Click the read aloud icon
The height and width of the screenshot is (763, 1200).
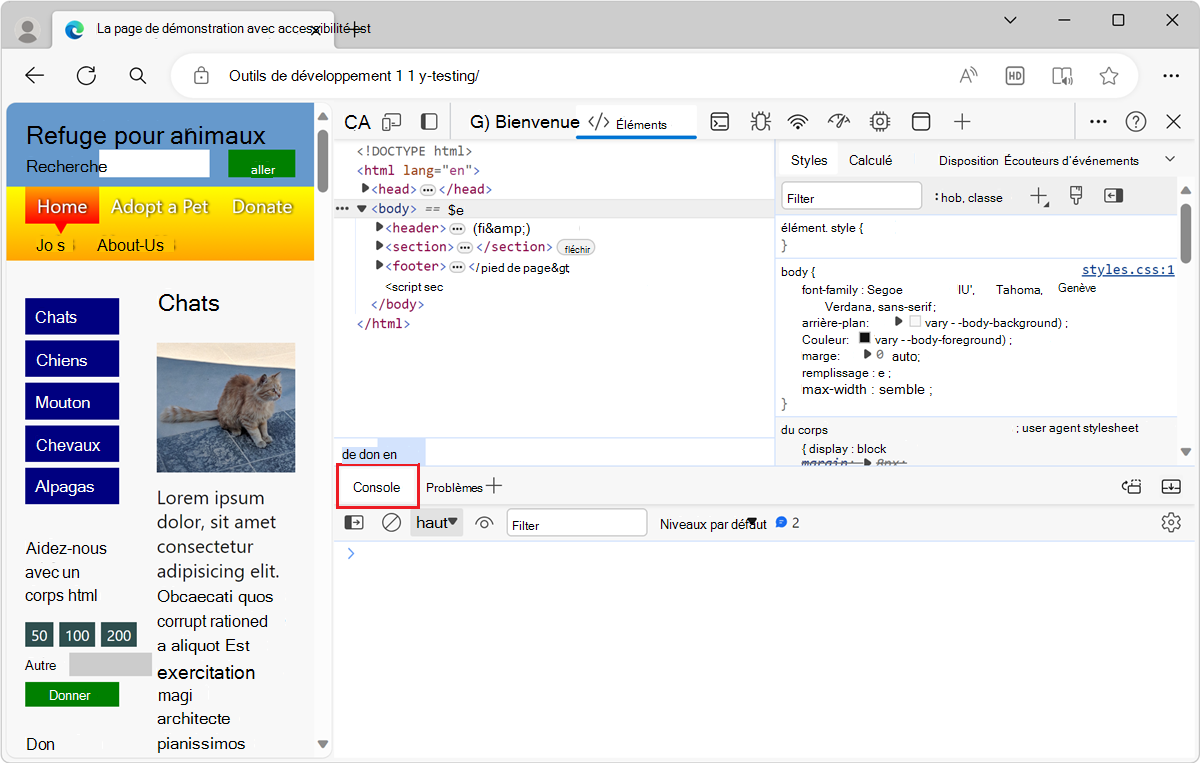click(x=968, y=76)
